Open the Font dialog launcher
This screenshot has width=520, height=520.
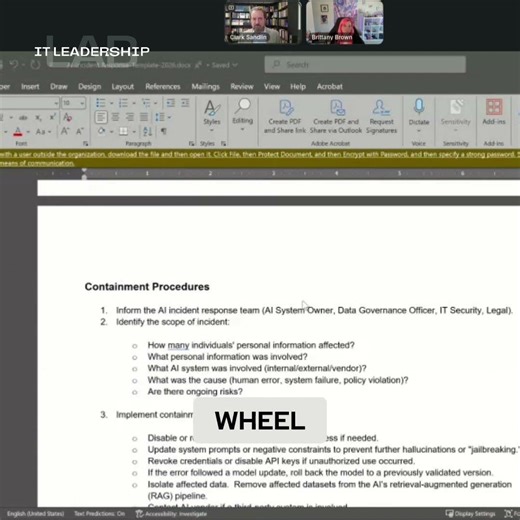pyautogui.click(x=86, y=144)
